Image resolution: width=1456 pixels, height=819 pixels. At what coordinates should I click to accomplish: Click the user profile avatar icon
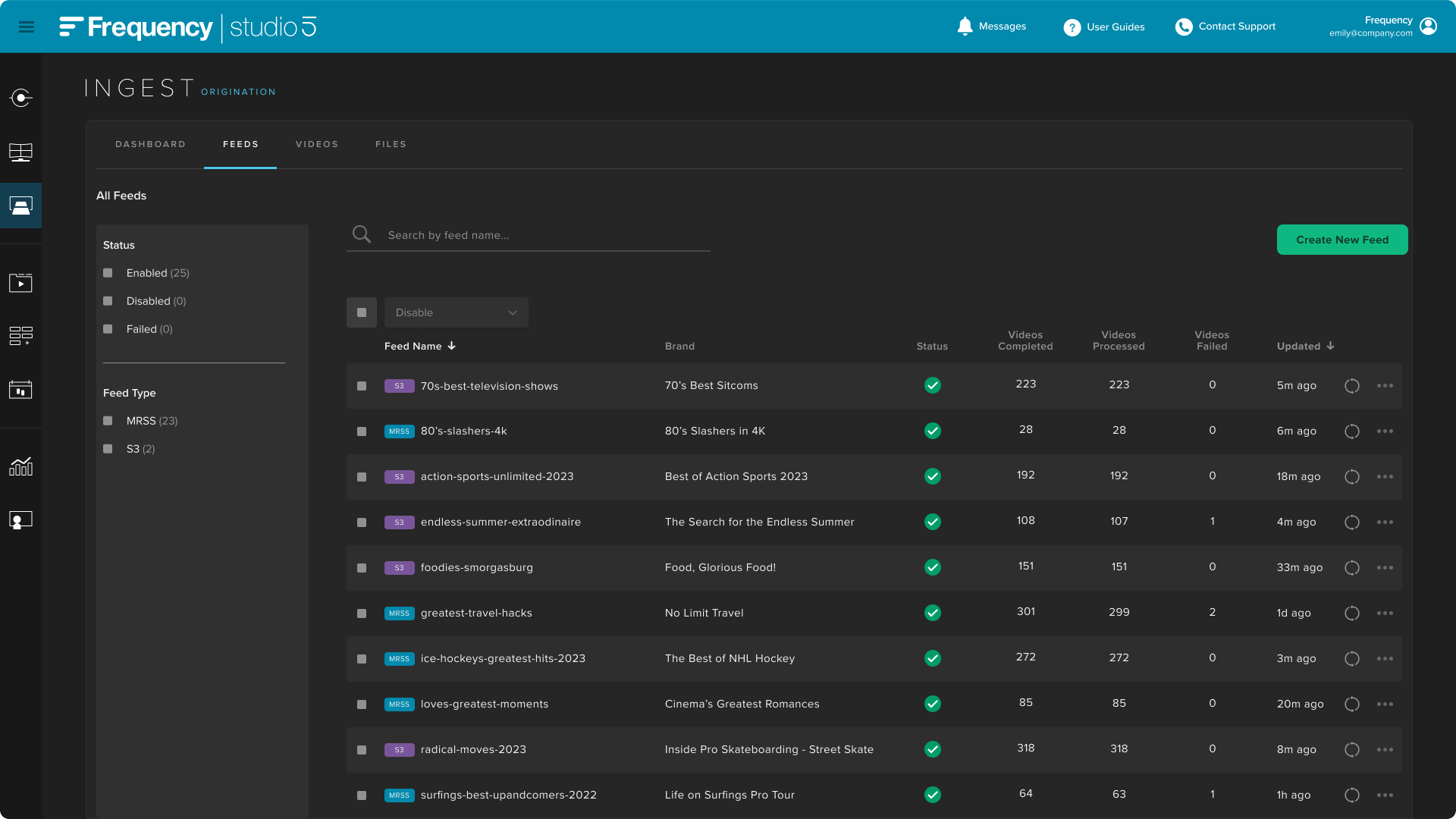point(1428,27)
